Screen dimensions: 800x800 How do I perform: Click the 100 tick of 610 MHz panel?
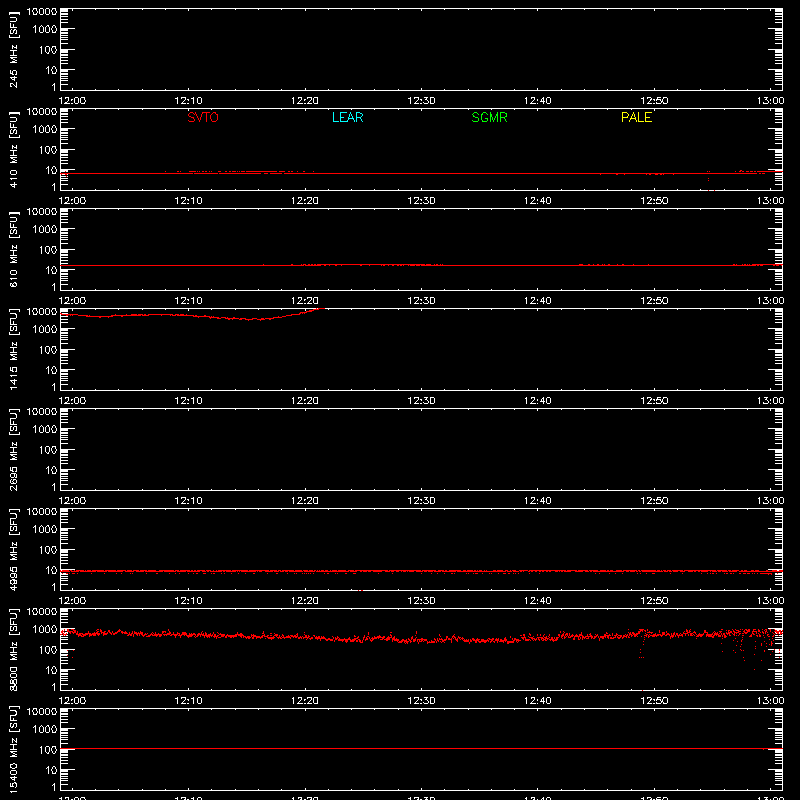coord(48,250)
